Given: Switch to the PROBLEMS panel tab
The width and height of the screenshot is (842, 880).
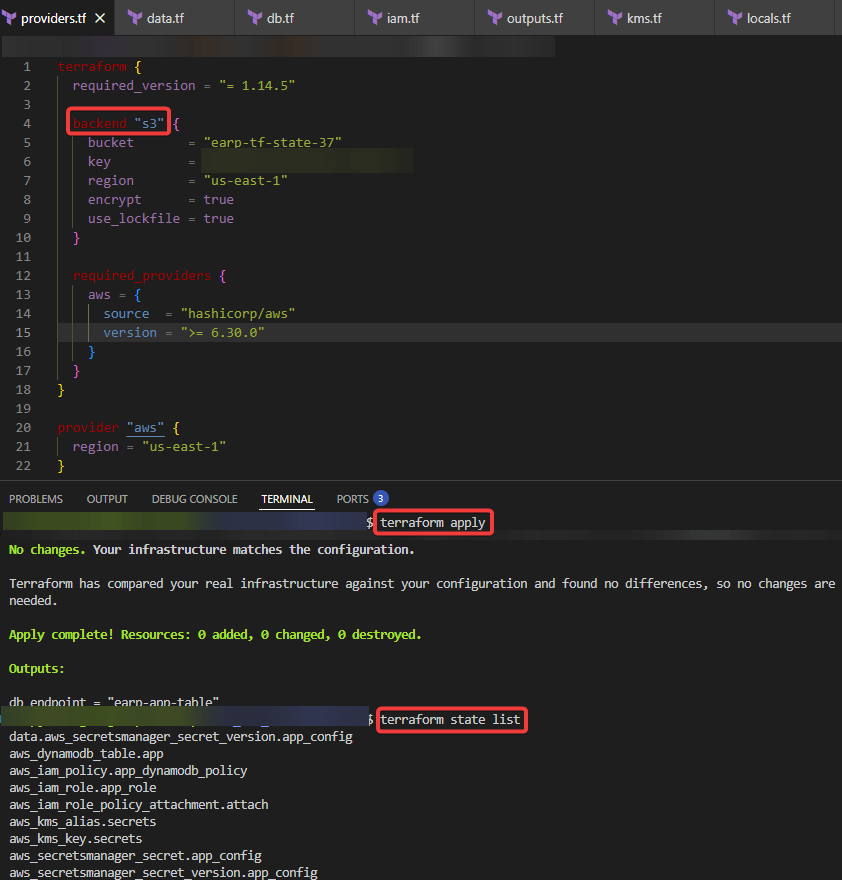Looking at the screenshot, I should (35, 499).
